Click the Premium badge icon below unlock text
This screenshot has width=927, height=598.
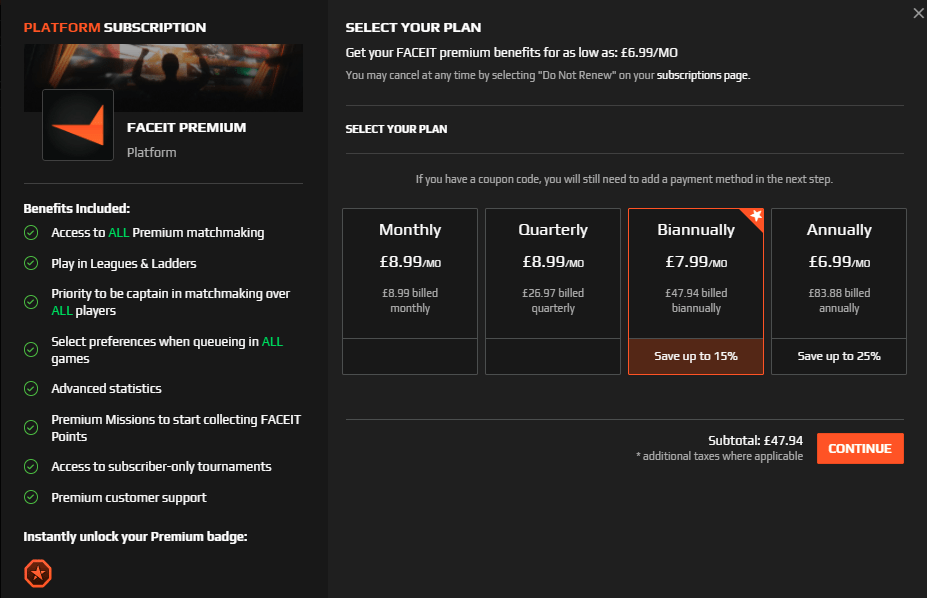tap(36, 573)
